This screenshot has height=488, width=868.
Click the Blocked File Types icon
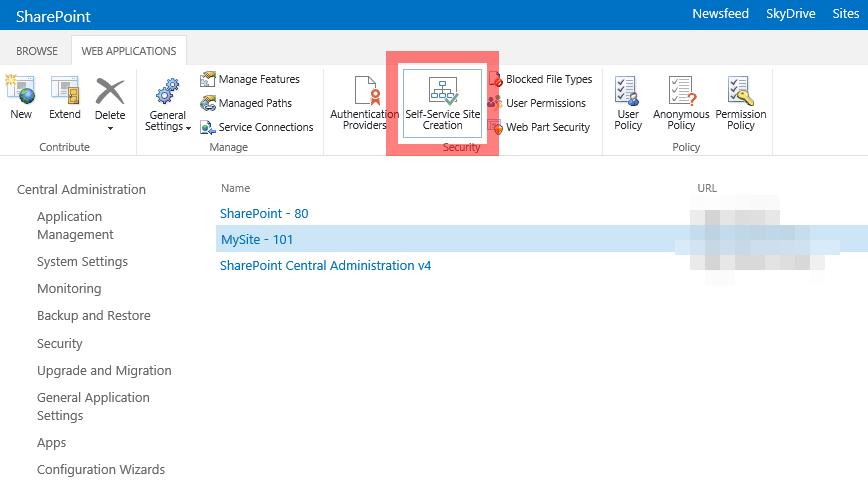(x=495, y=79)
